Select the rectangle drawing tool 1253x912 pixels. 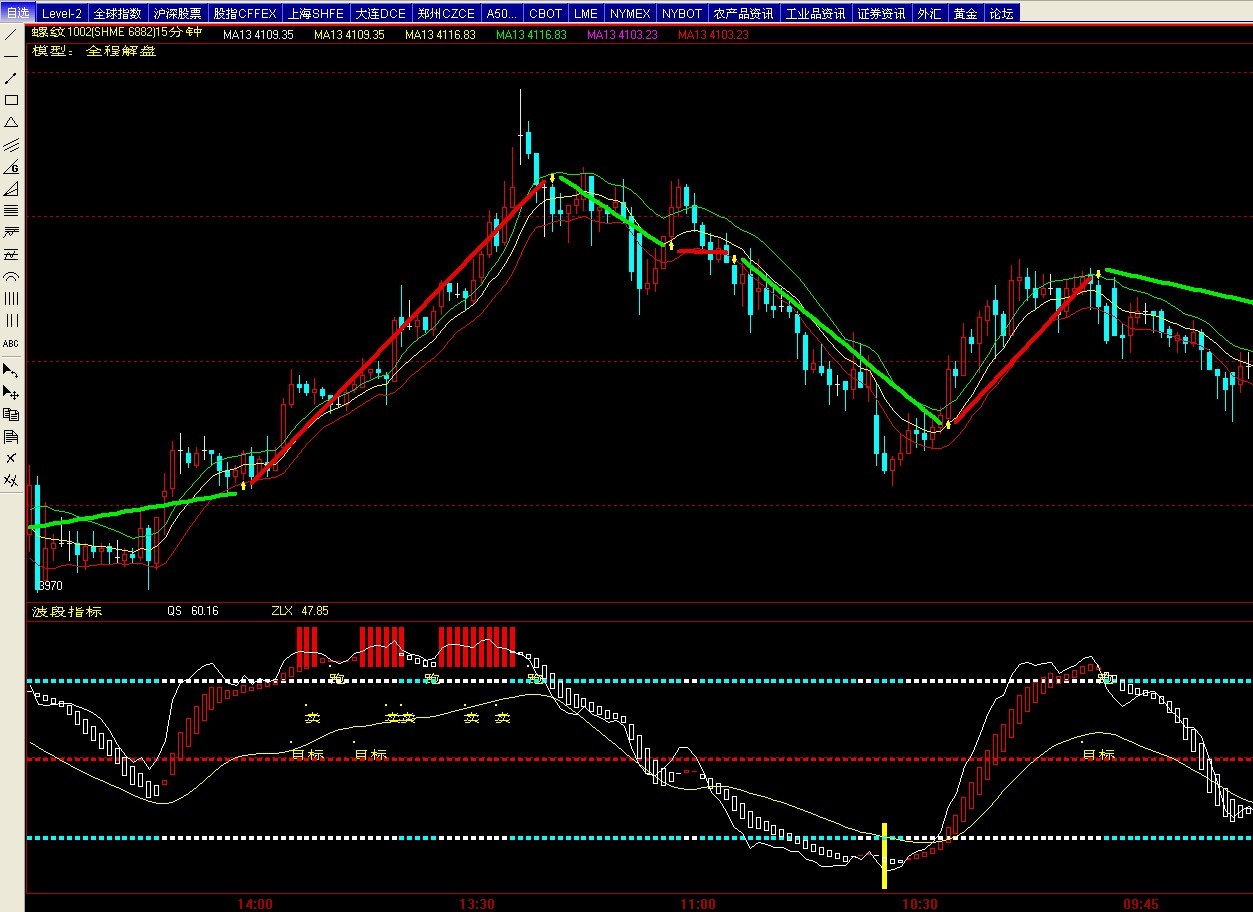click(11, 100)
